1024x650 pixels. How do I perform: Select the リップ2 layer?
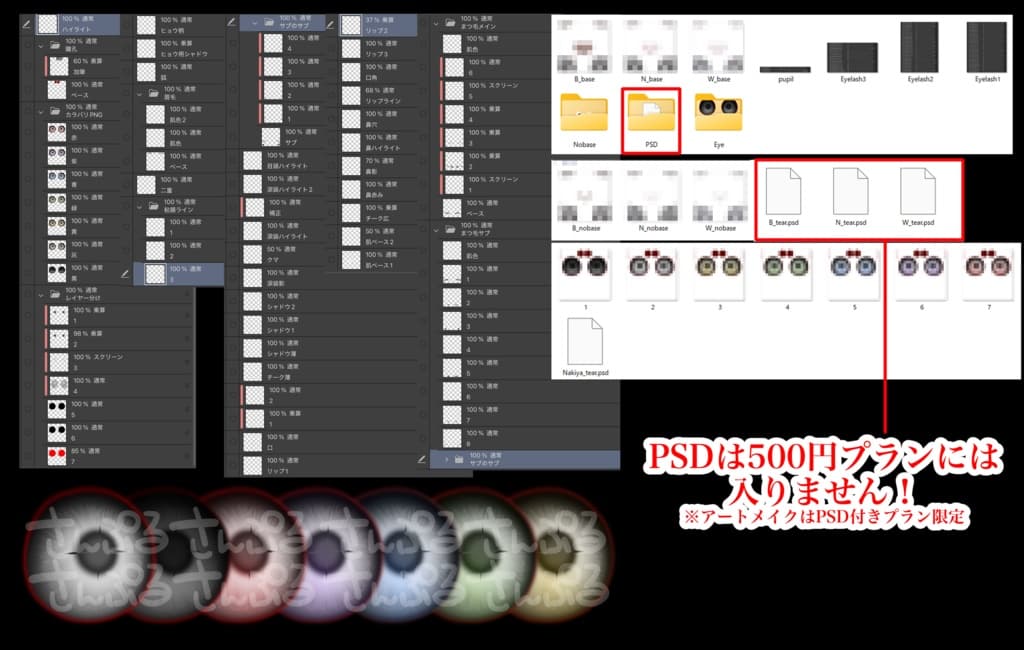click(x=379, y=25)
